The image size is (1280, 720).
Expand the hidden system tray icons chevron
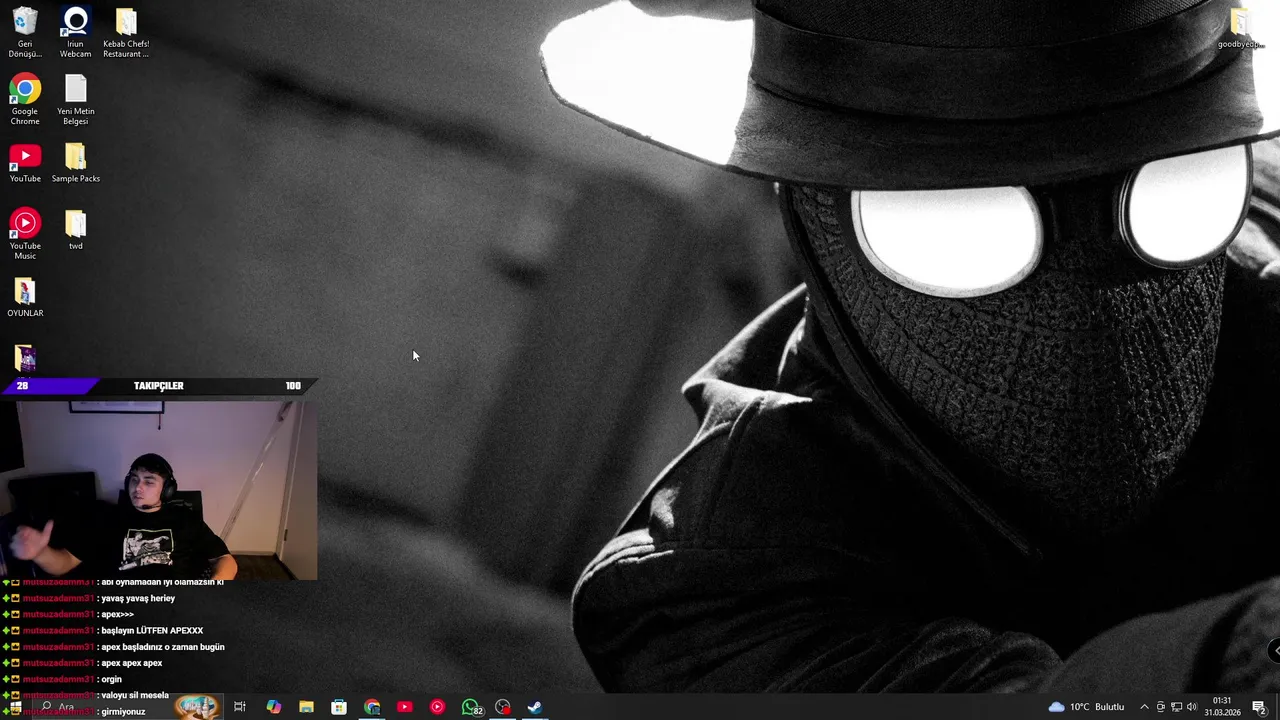click(1145, 707)
